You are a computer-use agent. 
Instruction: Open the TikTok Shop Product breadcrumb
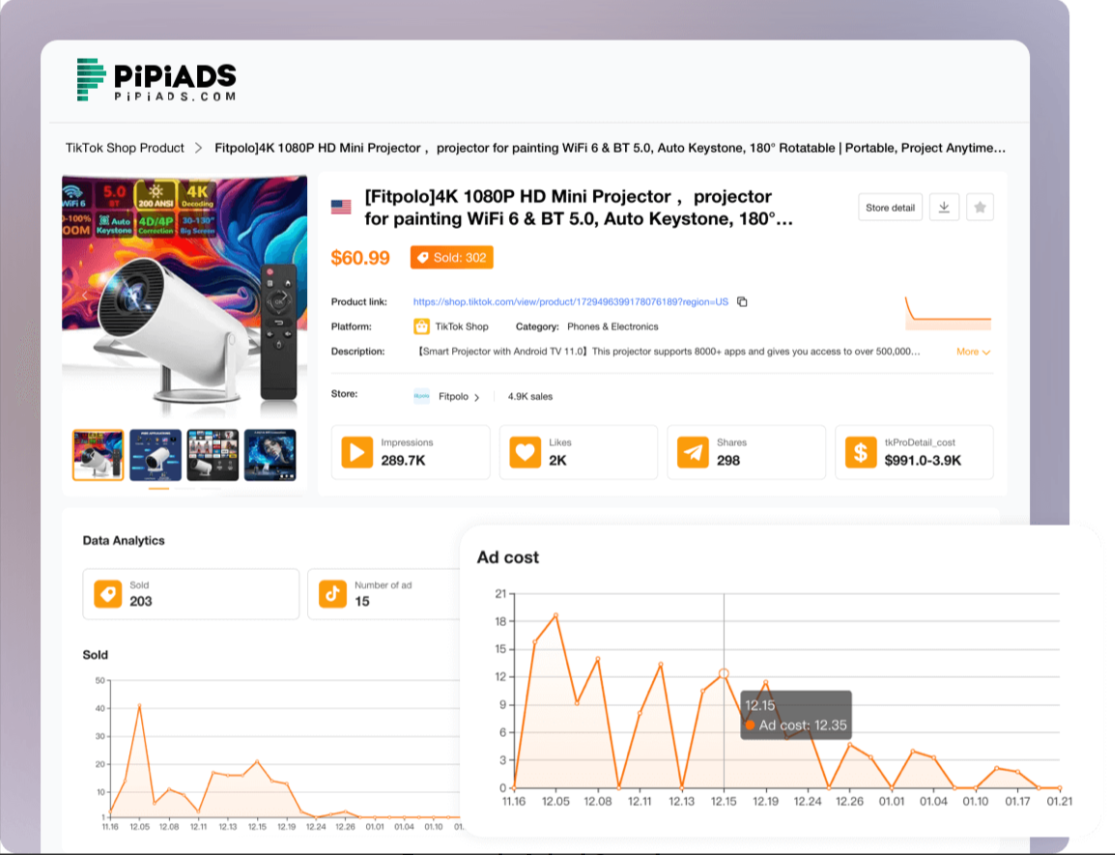124,148
